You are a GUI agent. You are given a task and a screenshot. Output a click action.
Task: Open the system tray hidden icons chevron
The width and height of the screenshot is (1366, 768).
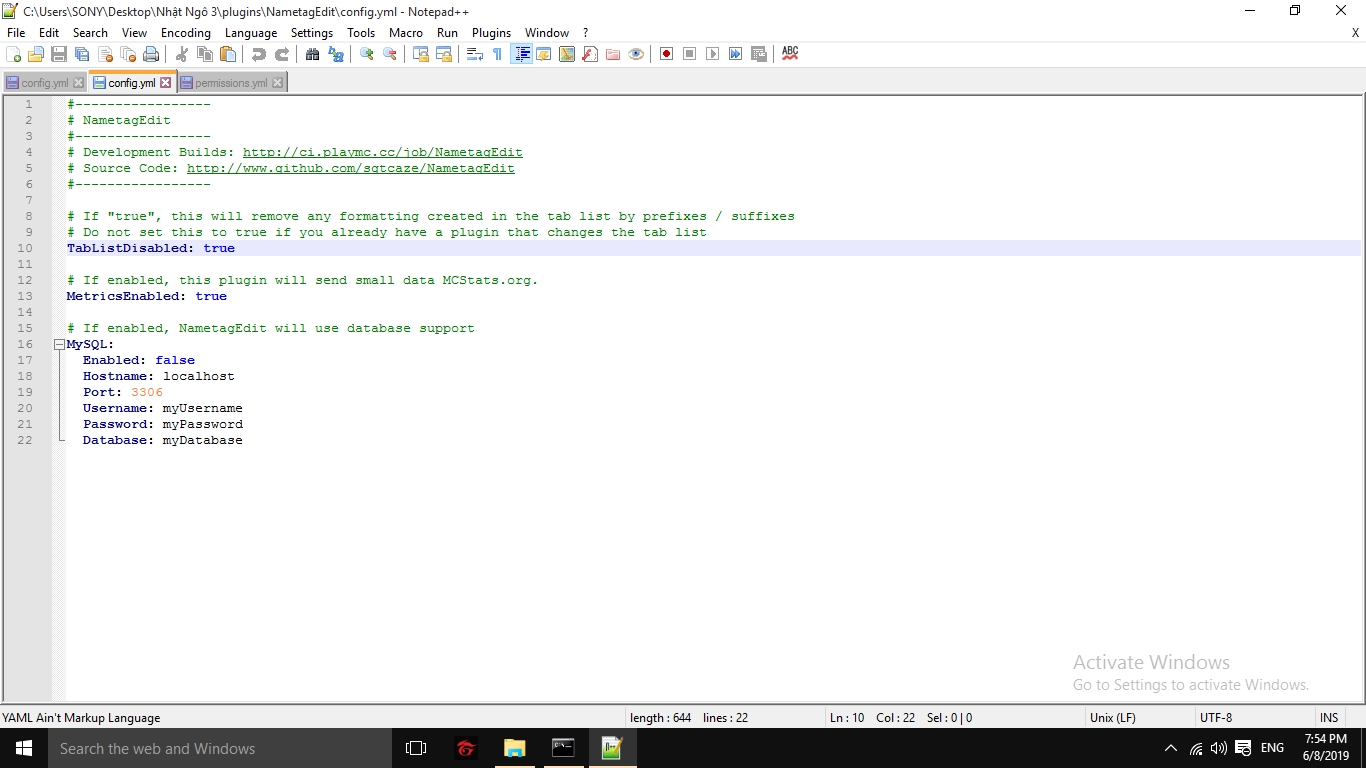click(x=1171, y=749)
